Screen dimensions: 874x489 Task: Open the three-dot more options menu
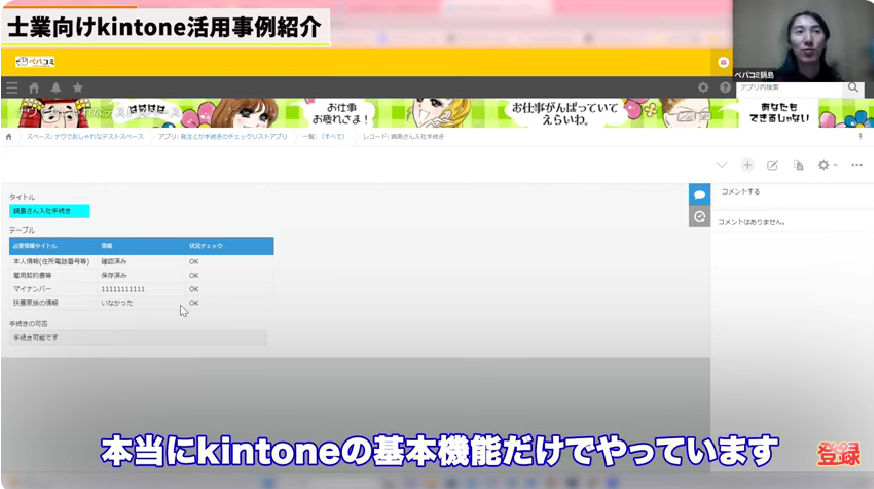coord(857,165)
